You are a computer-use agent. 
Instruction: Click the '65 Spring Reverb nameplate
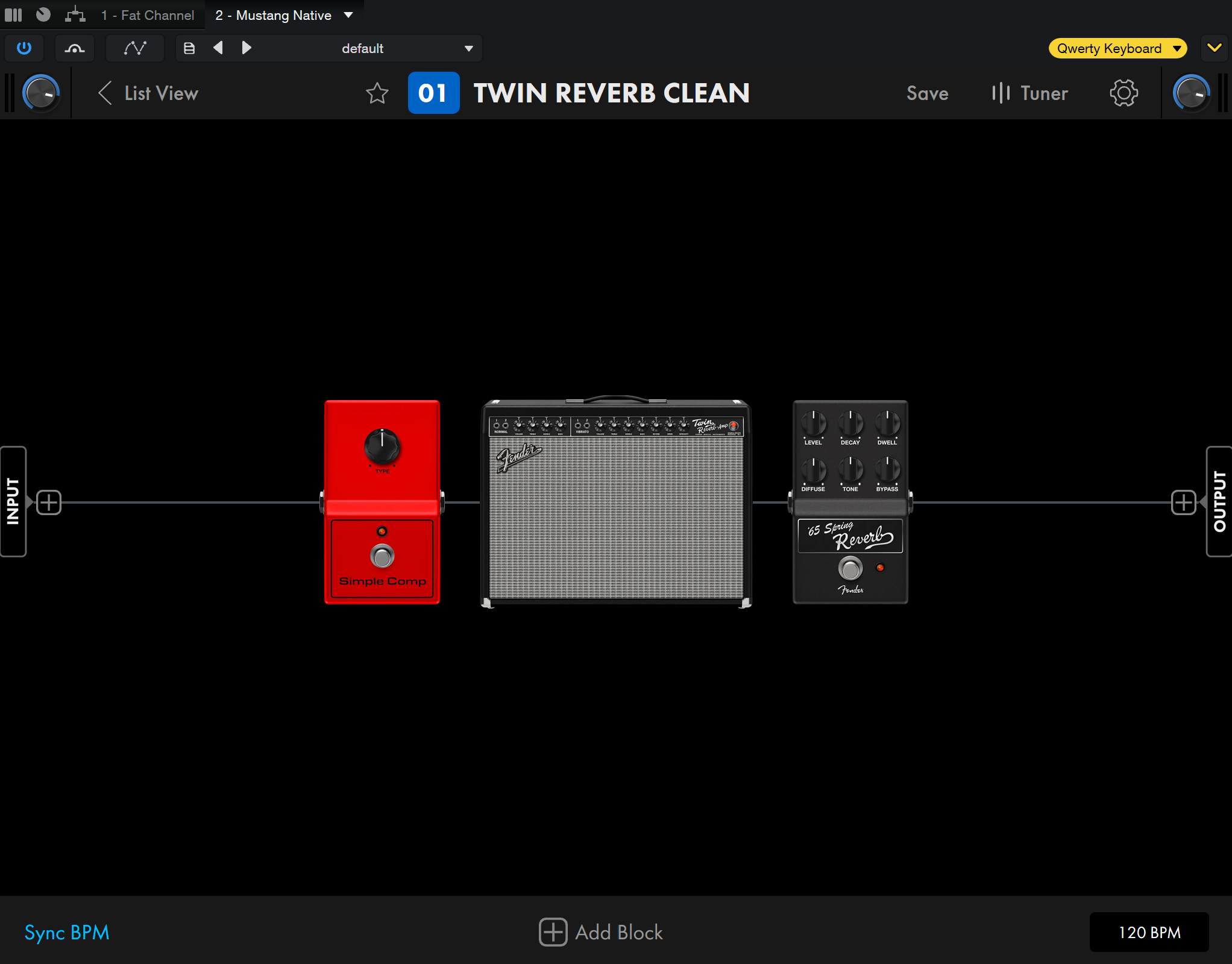click(850, 536)
